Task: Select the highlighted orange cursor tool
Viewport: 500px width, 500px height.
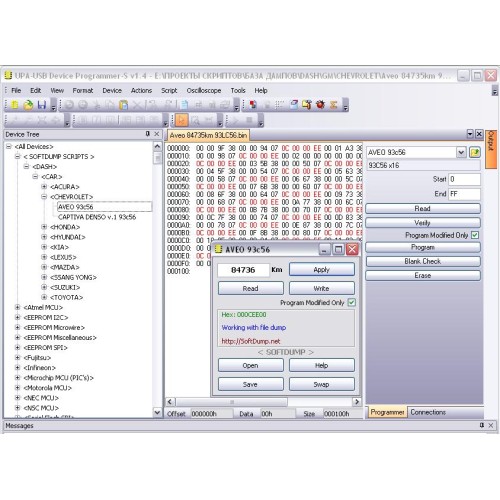Action: point(181,120)
